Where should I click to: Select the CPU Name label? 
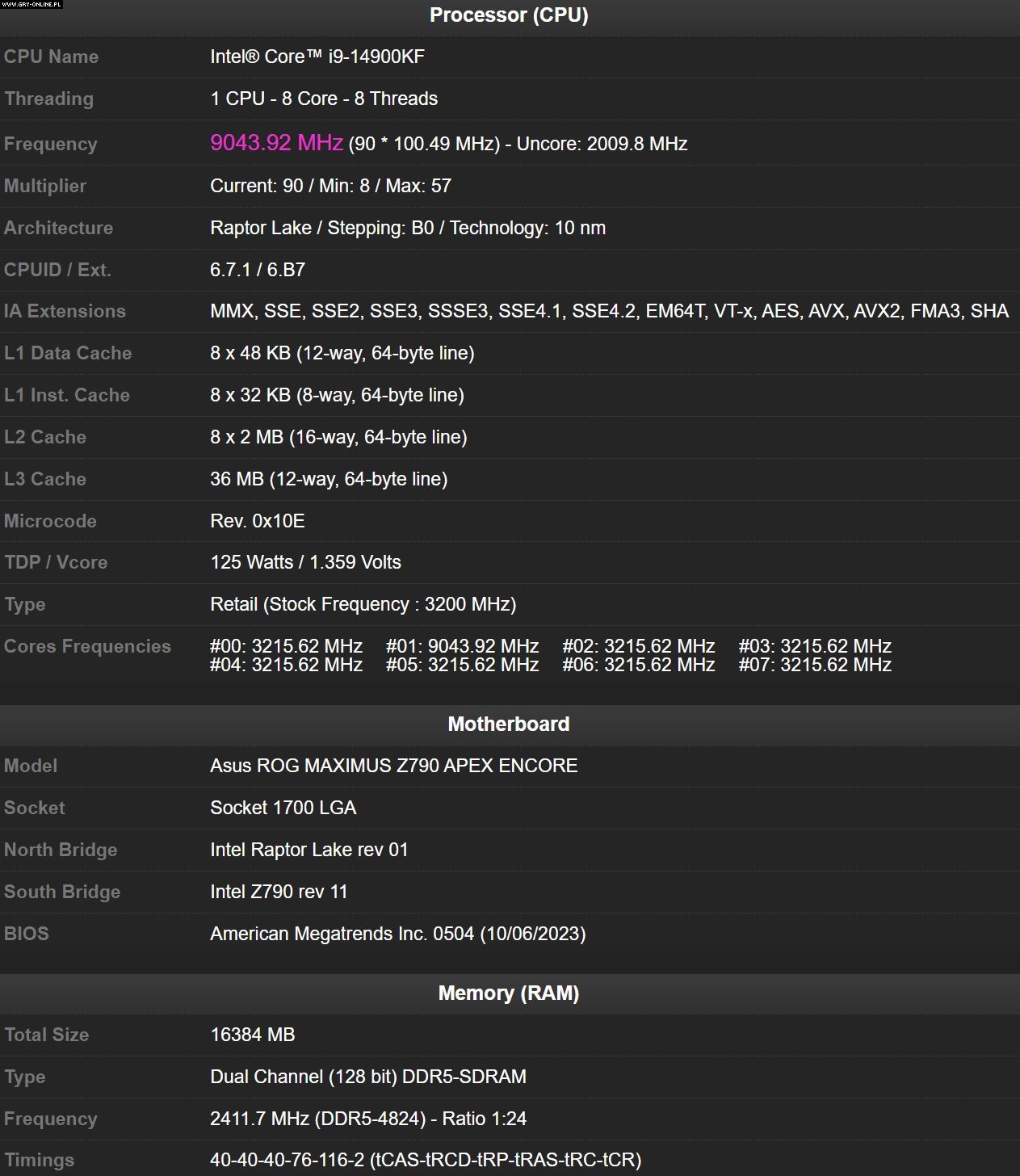pos(51,57)
